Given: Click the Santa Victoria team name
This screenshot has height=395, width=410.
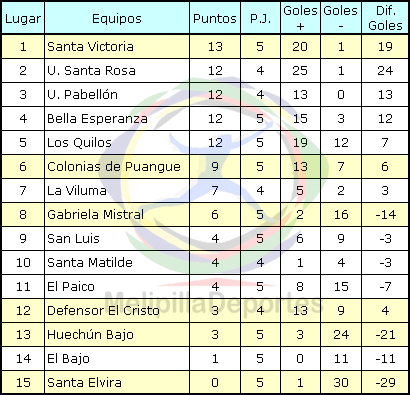Looking at the screenshot, I should coord(90,46).
